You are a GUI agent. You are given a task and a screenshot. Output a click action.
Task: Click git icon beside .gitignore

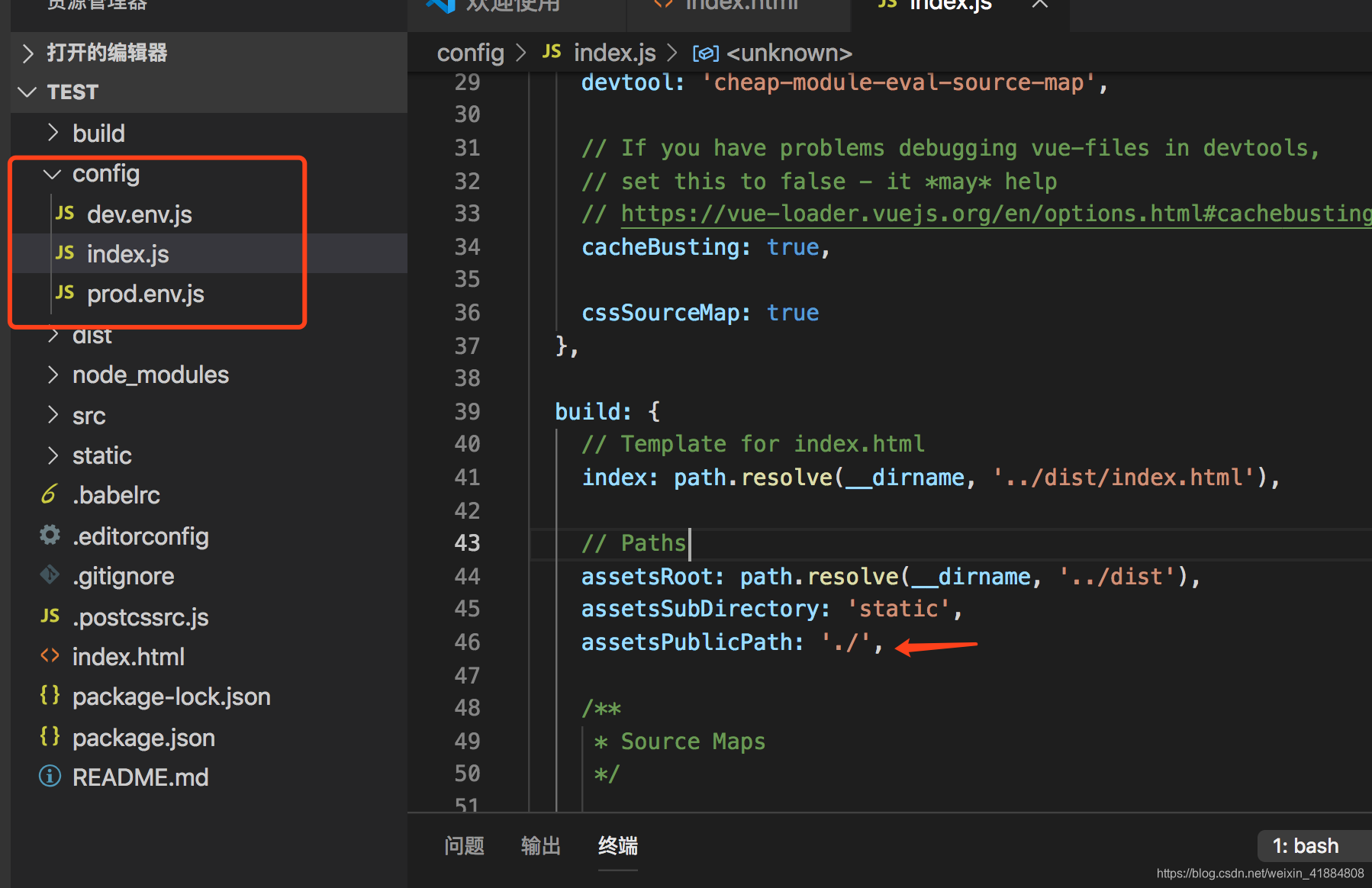[50, 574]
